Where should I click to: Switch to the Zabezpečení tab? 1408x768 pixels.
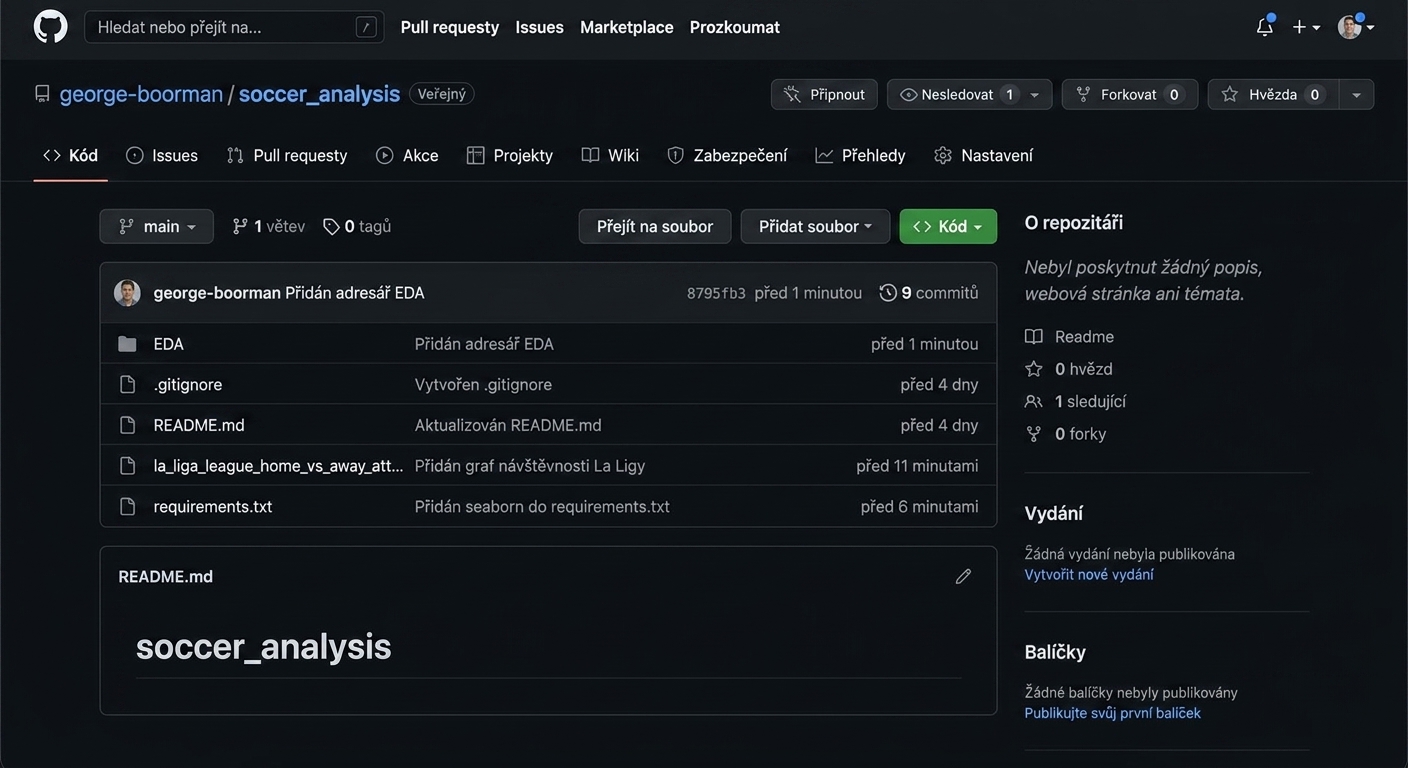pyautogui.click(x=727, y=155)
